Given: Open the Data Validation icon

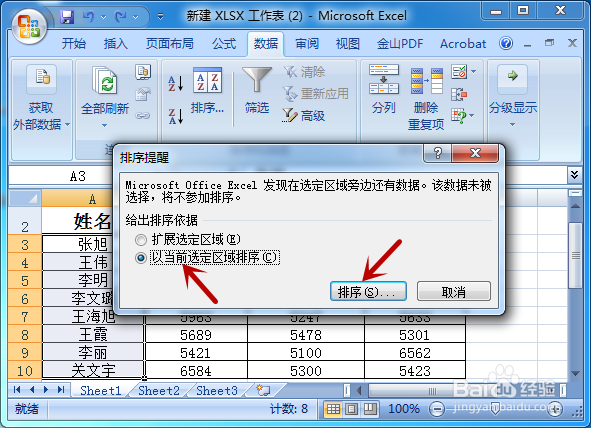Looking at the screenshot, I should click(x=459, y=71).
